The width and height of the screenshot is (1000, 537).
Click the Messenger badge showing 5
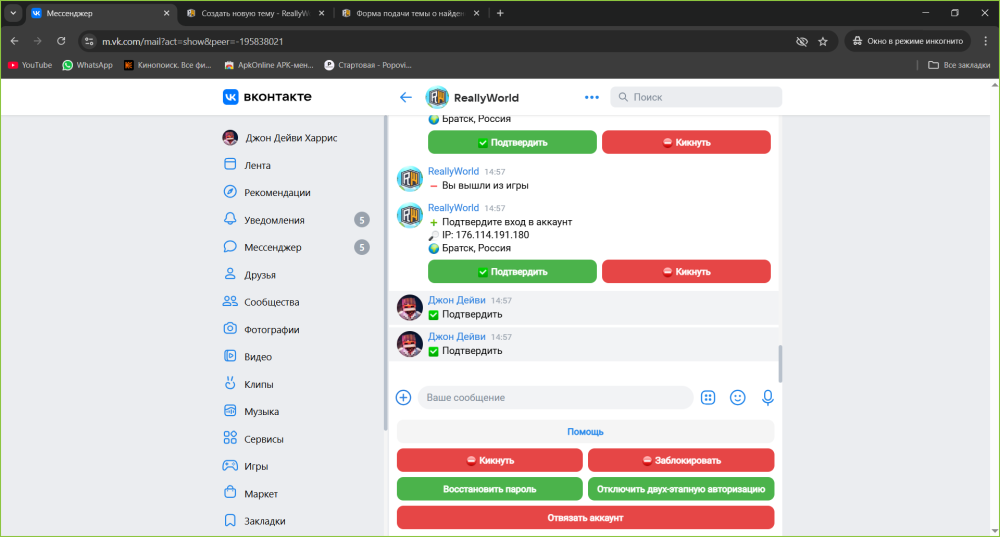click(362, 247)
